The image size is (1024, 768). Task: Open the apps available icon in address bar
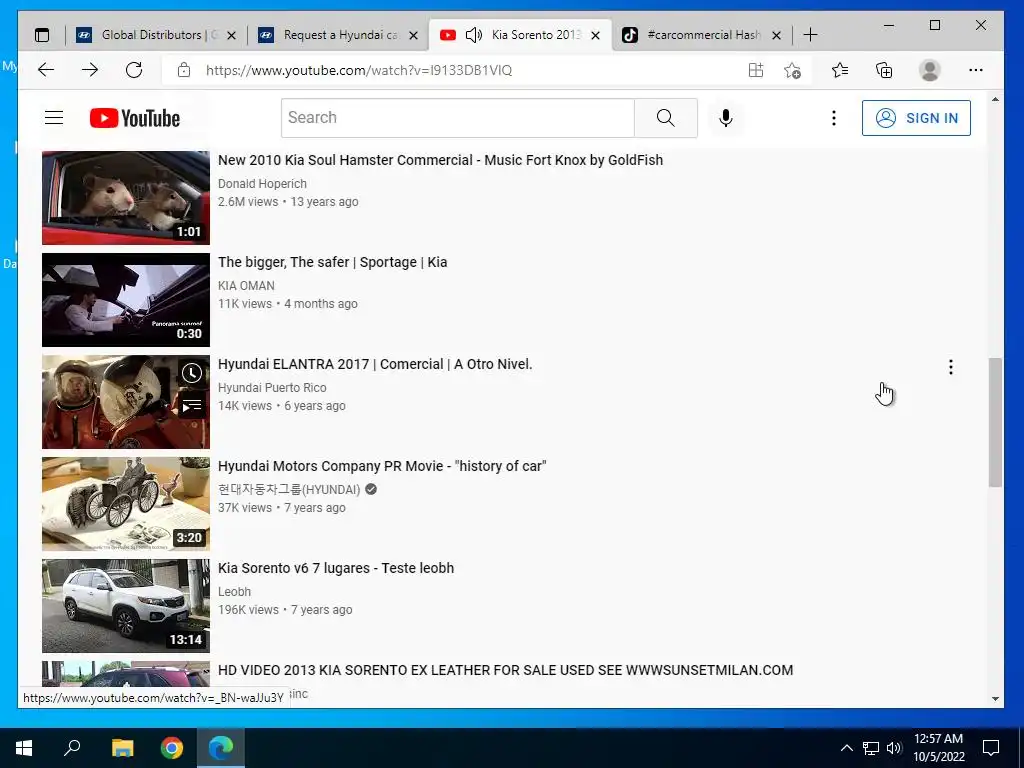[x=756, y=70]
